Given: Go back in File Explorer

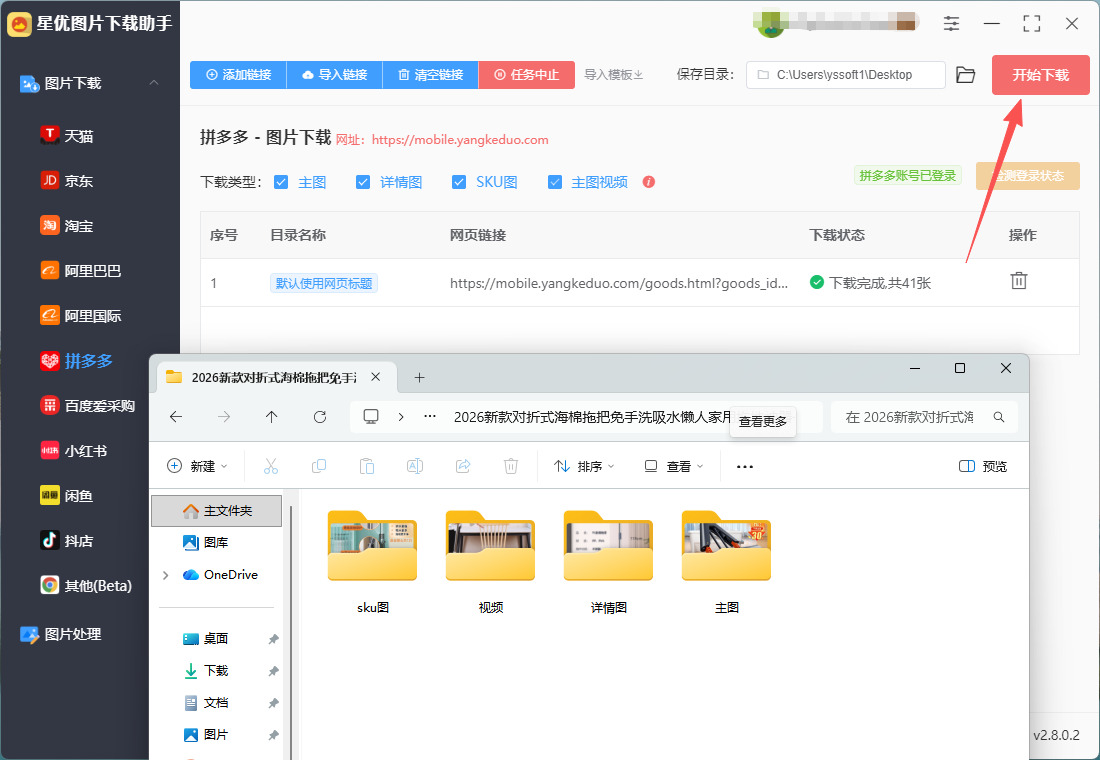Looking at the screenshot, I should click(x=176, y=417).
